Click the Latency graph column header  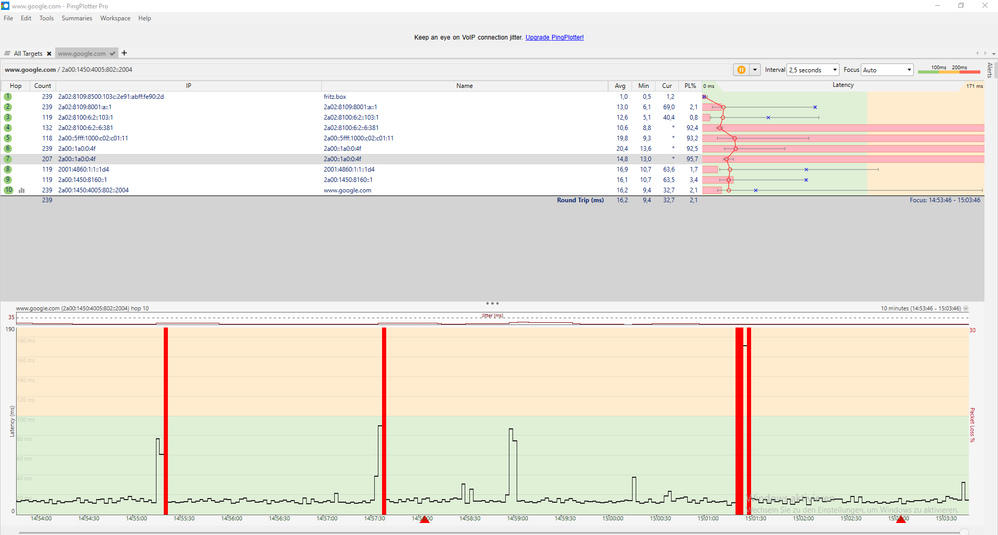click(843, 85)
